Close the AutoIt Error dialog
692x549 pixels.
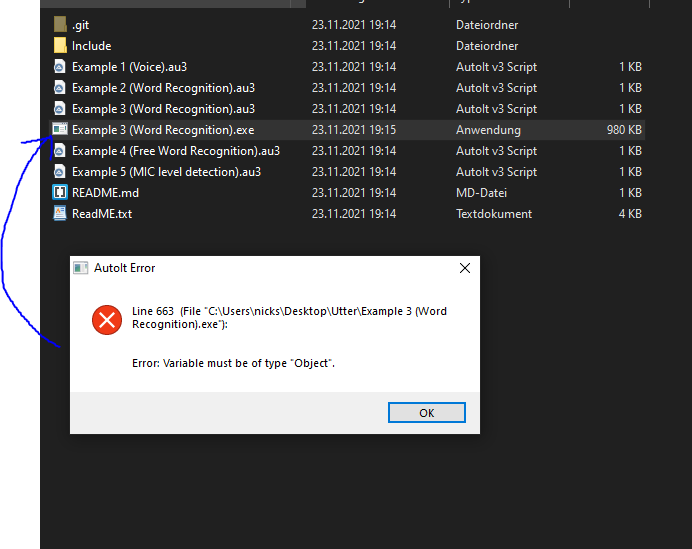click(465, 268)
